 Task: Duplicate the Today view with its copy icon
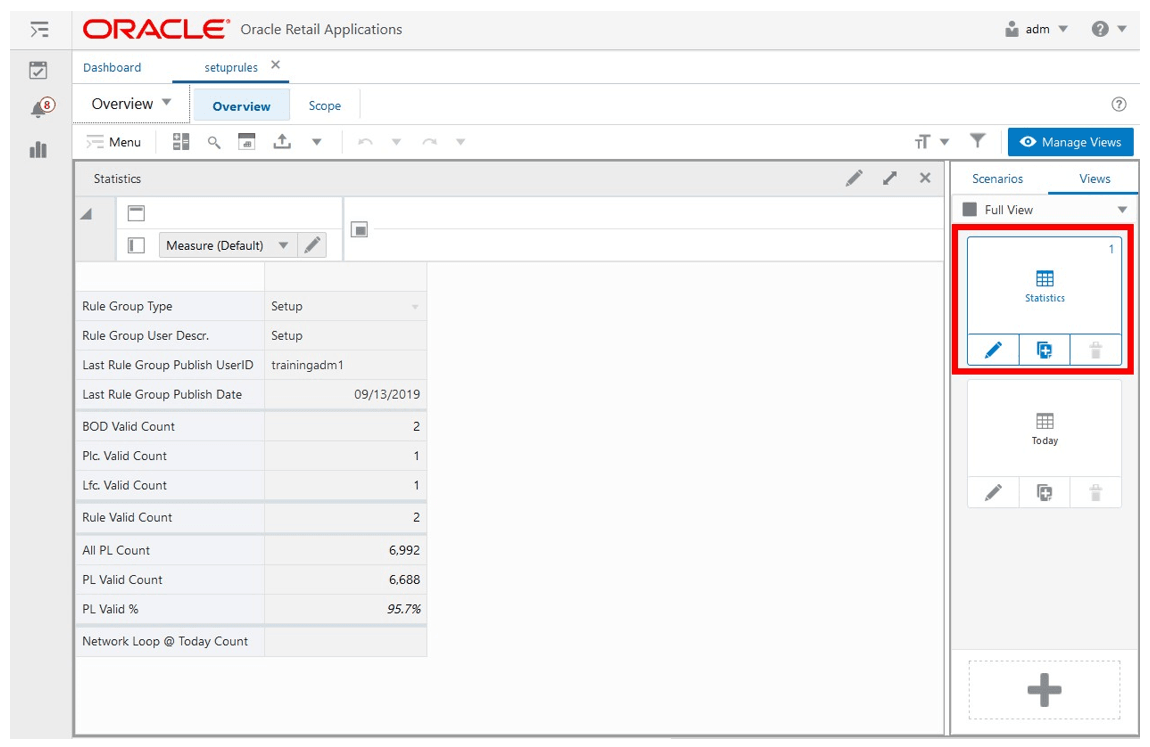(1044, 492)
